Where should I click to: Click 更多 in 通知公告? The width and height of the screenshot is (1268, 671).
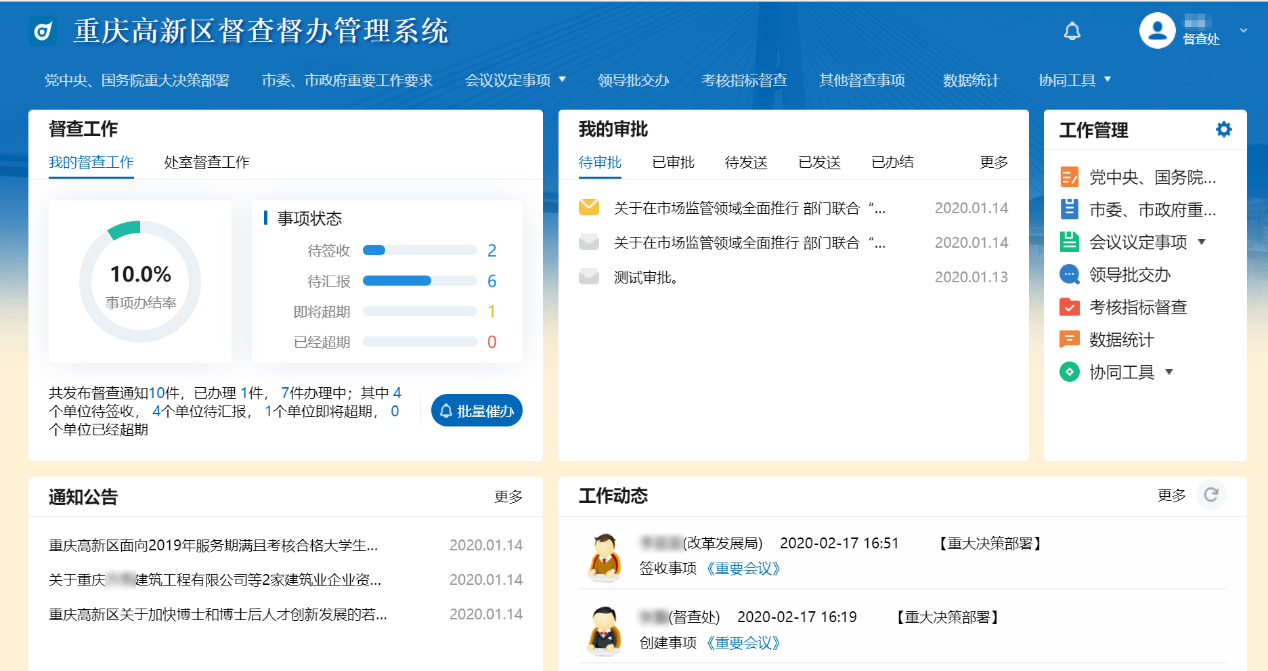[x=508, y=496]
